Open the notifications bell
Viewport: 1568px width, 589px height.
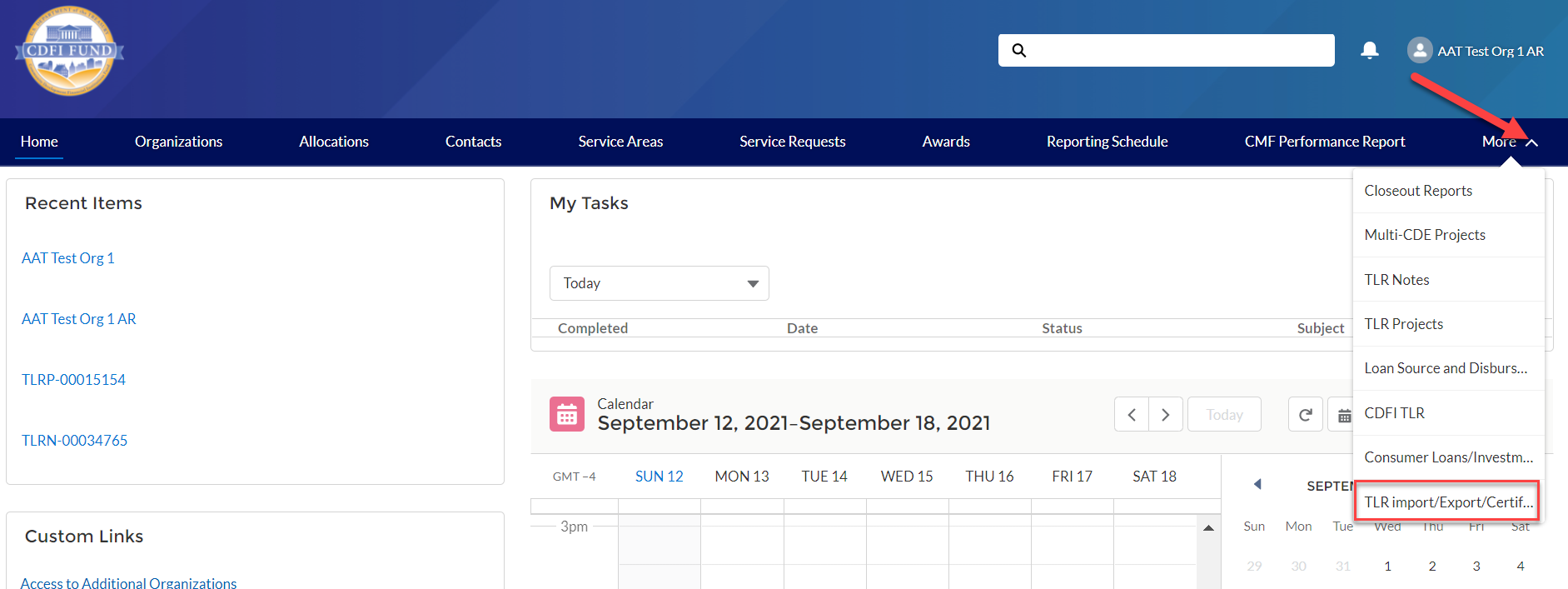pyautogui.click(x=1369, y=51)
